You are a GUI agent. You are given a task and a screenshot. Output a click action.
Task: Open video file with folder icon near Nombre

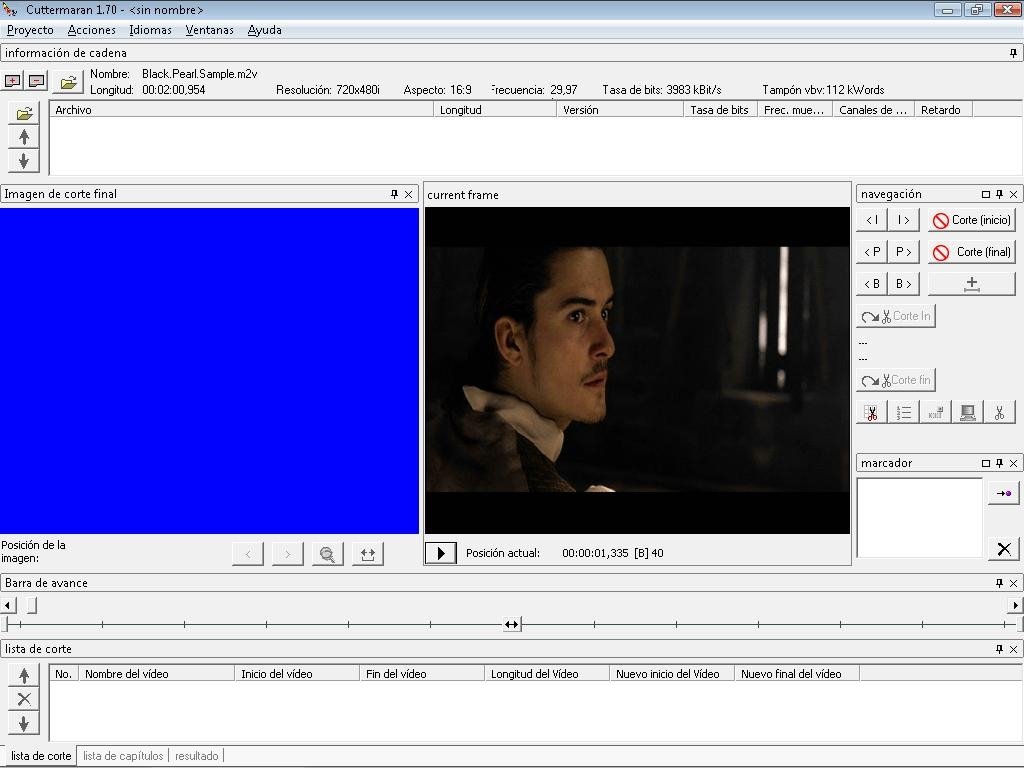point(68,82)
